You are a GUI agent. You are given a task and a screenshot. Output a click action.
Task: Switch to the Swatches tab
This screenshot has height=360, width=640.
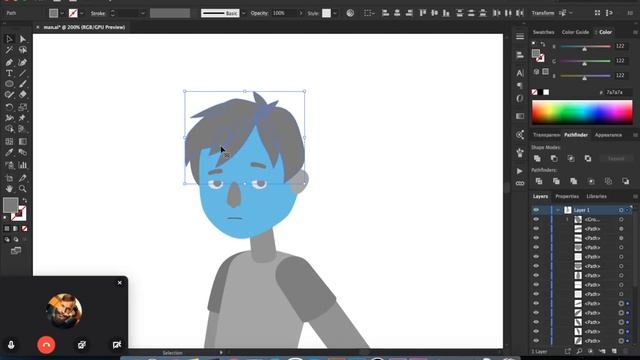tap(543, 32)
